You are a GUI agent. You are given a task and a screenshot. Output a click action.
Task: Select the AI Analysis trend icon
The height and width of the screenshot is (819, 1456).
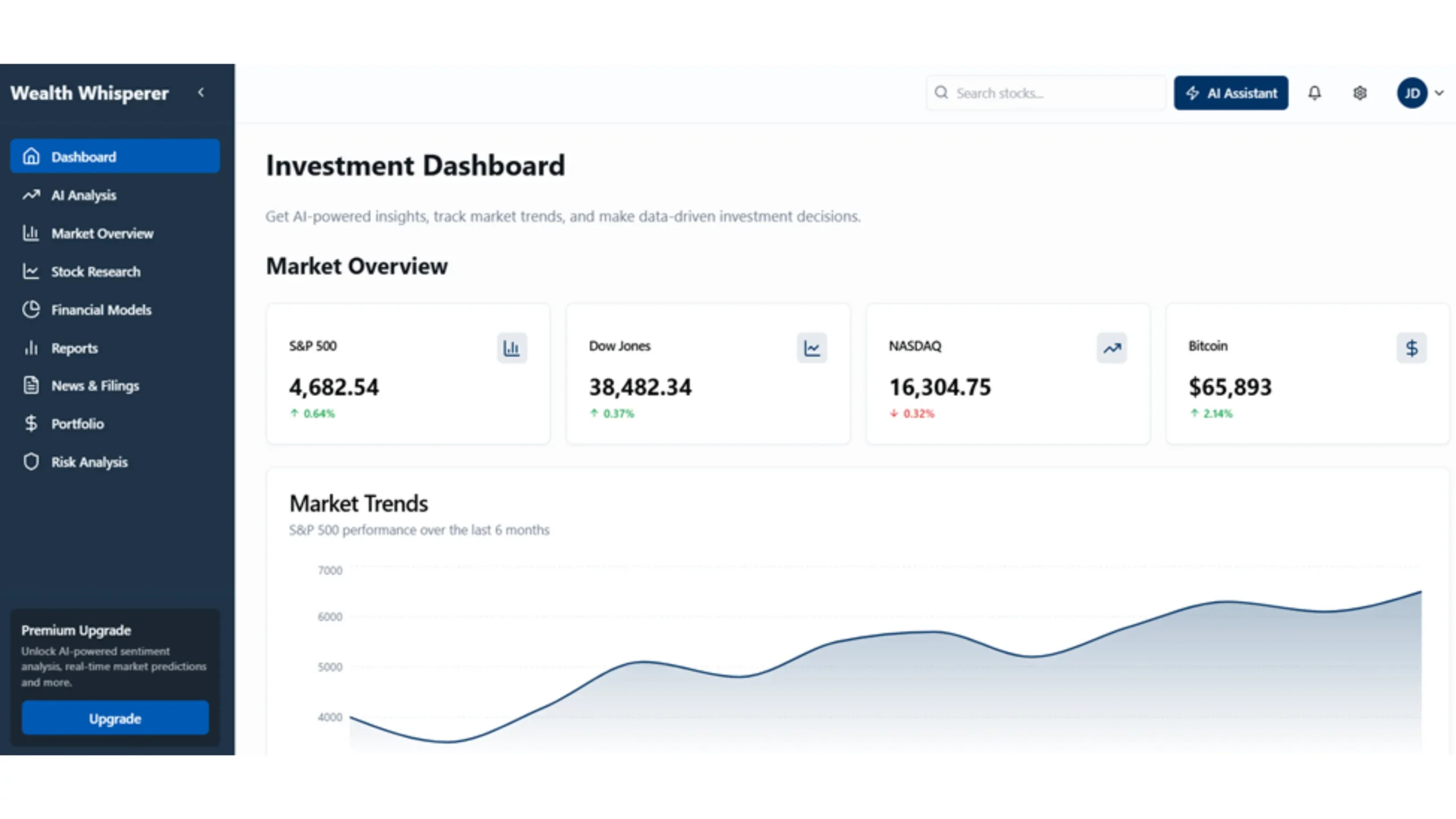click(31, 195)
